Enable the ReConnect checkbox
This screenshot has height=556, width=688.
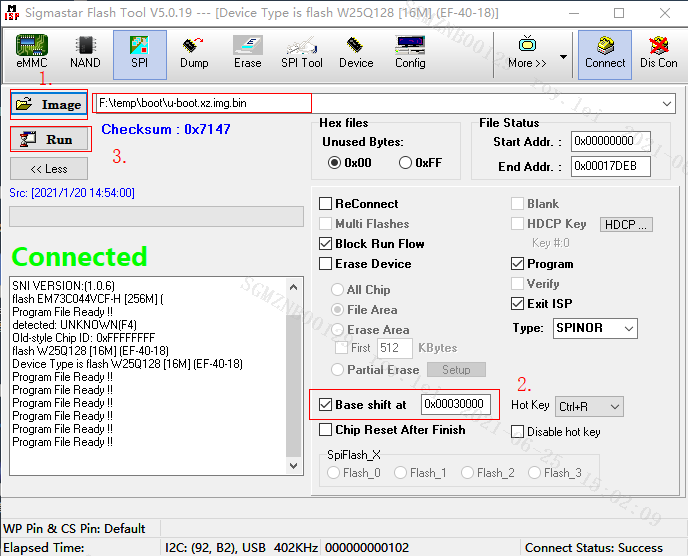[325, 204]
